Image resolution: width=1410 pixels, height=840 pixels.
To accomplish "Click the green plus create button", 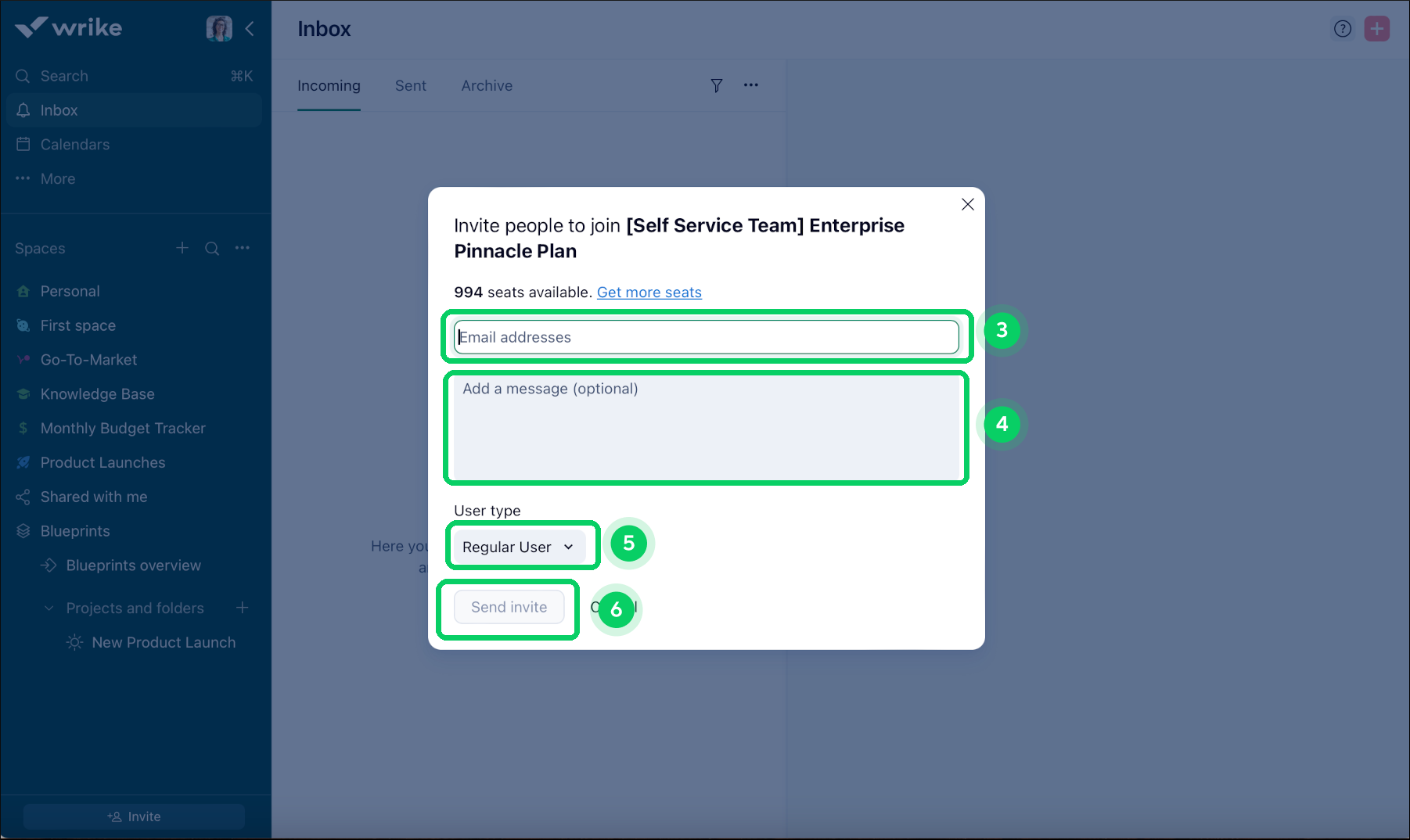I will pos(1377,28).
